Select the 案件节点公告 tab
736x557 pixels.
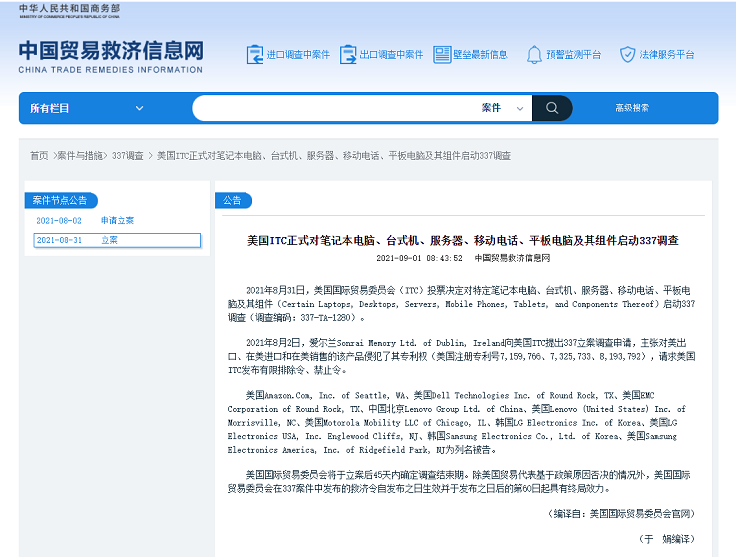point(60,200)
